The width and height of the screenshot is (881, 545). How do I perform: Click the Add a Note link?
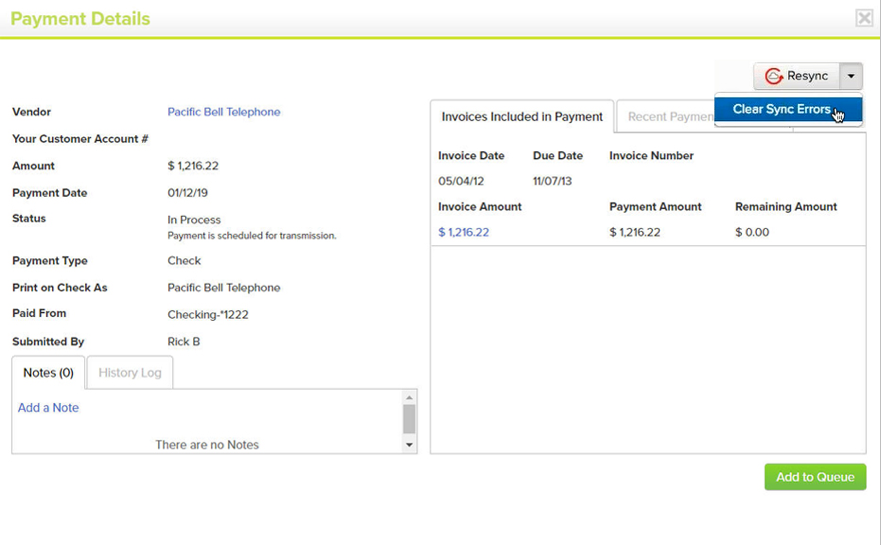(48, 408)
